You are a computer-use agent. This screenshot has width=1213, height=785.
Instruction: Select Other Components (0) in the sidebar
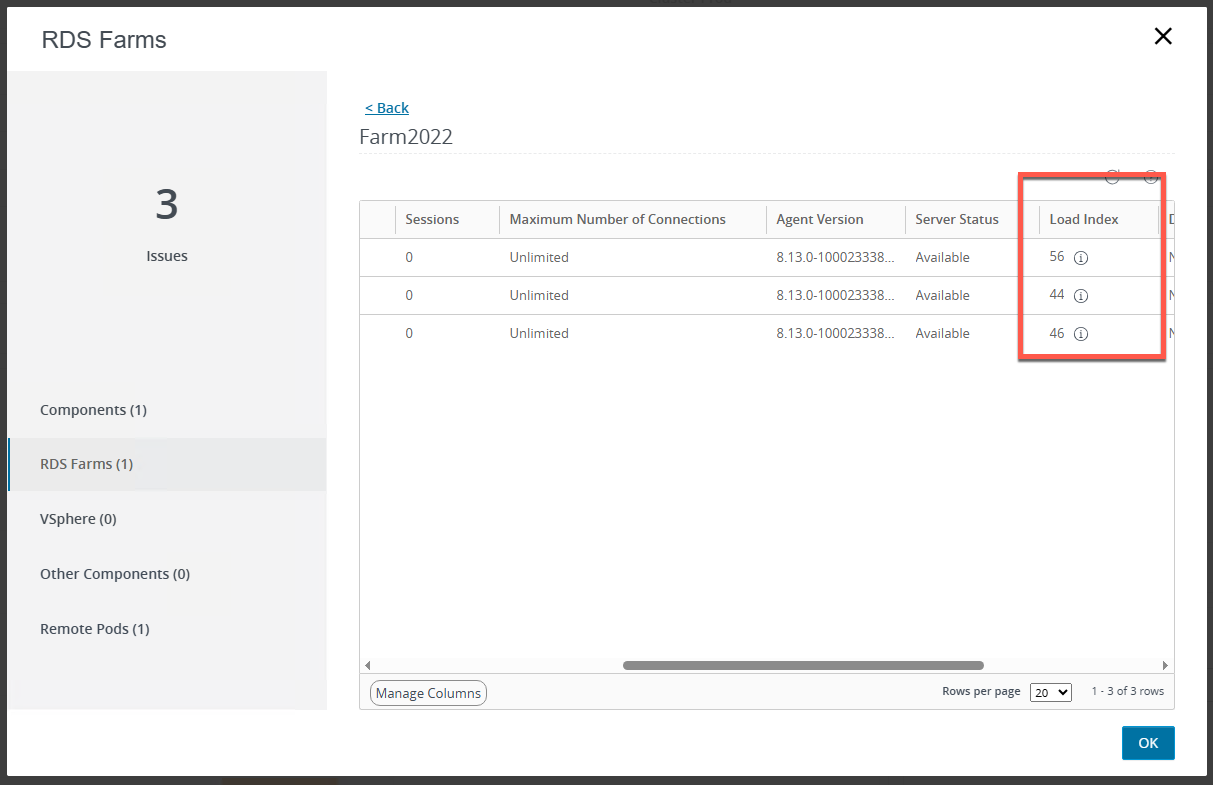tap(115, 574)
